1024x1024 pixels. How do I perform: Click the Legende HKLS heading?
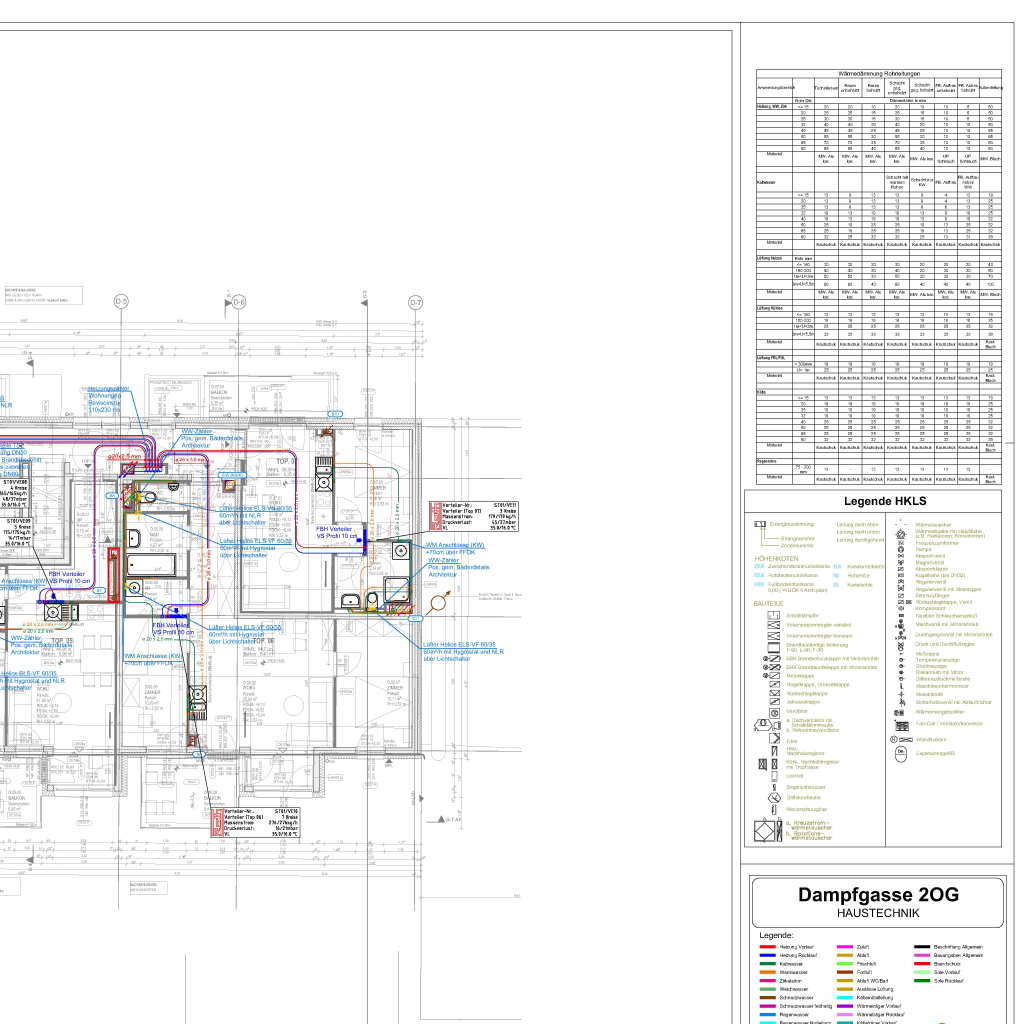885,501
